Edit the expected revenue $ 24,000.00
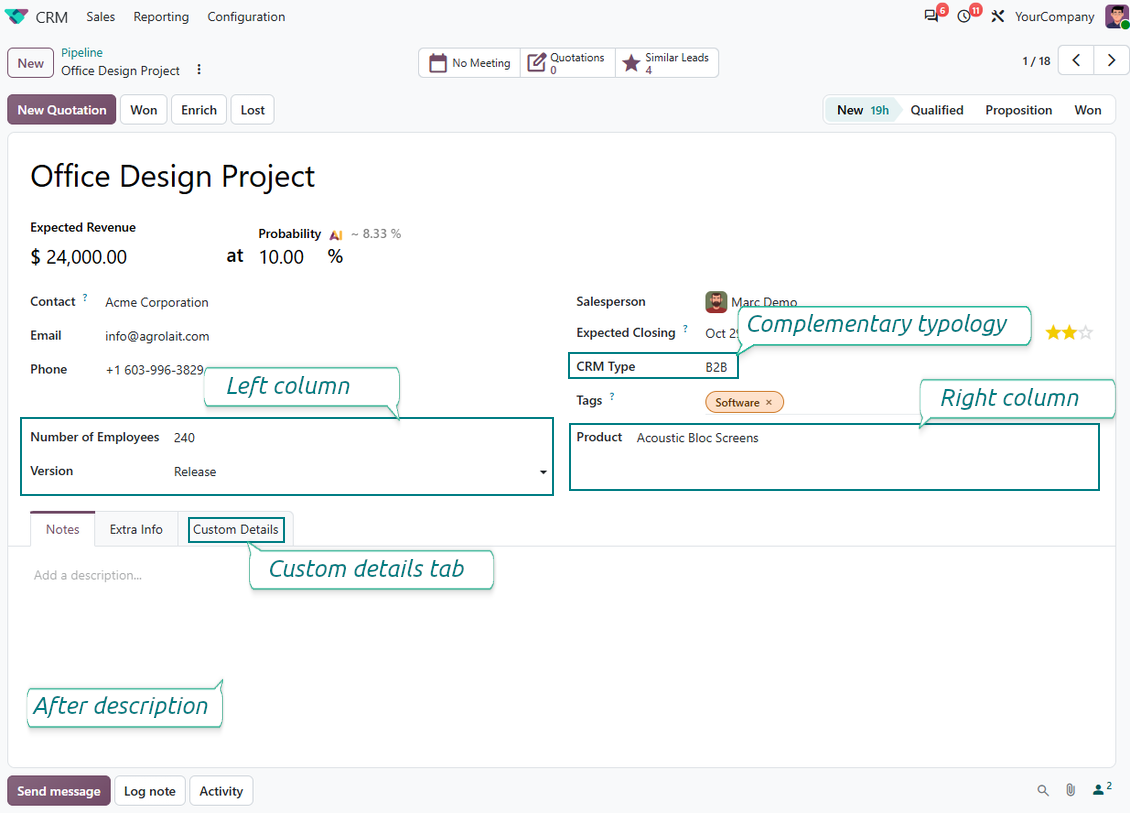 coord(79,257)
